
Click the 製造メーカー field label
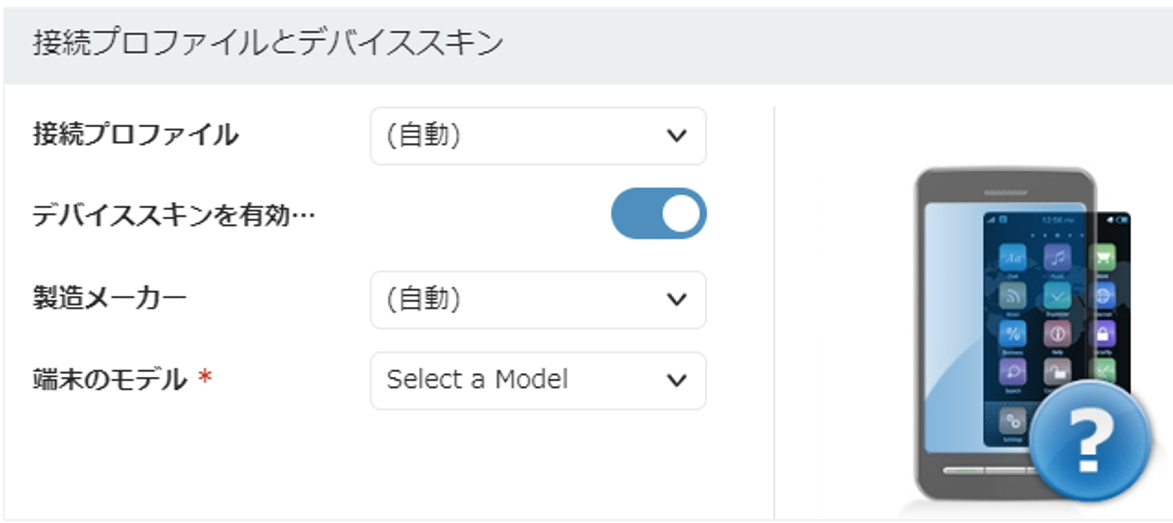coord(110,299)
